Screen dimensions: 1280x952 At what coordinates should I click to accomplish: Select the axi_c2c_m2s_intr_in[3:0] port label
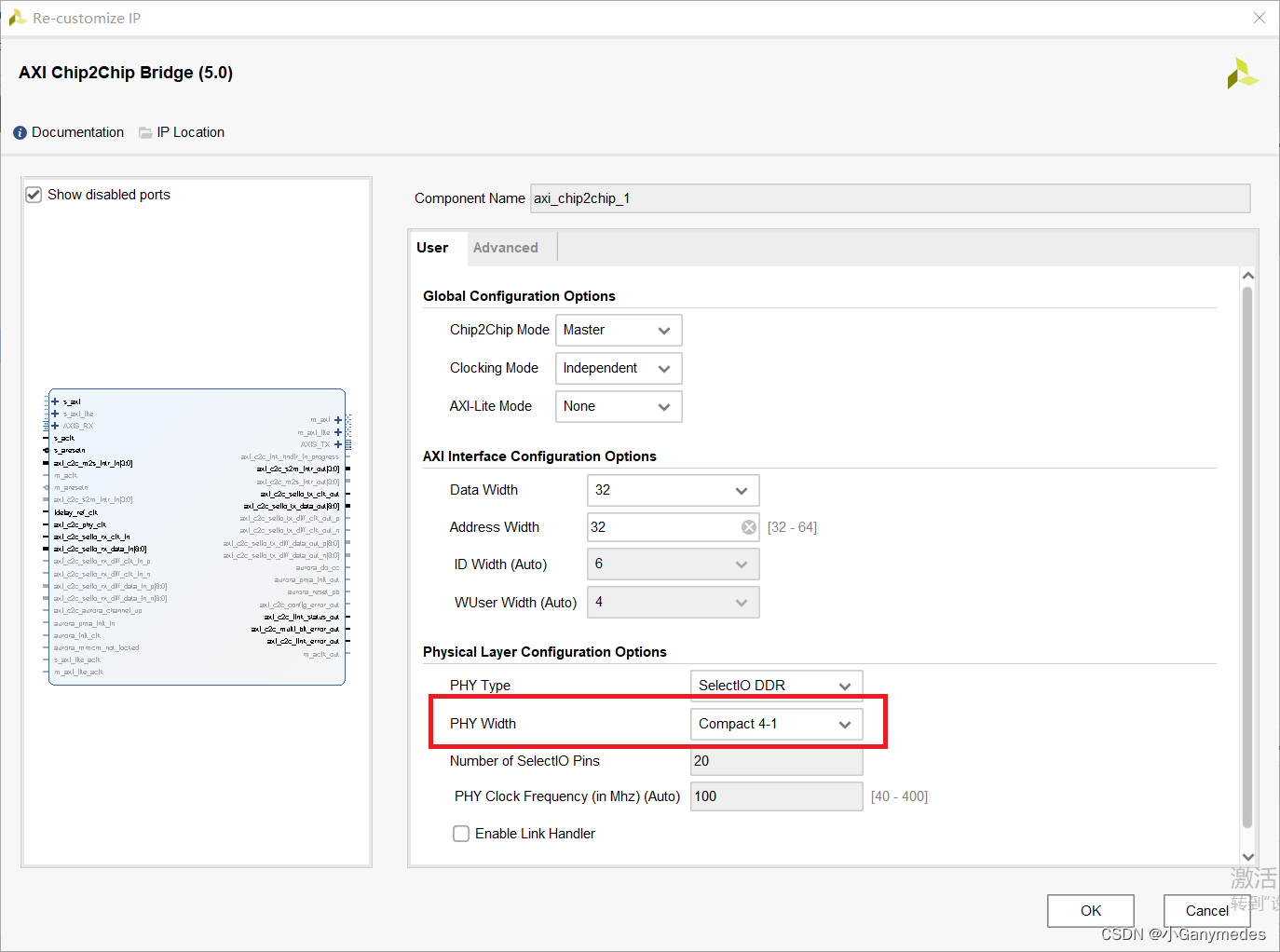point(93,463)
